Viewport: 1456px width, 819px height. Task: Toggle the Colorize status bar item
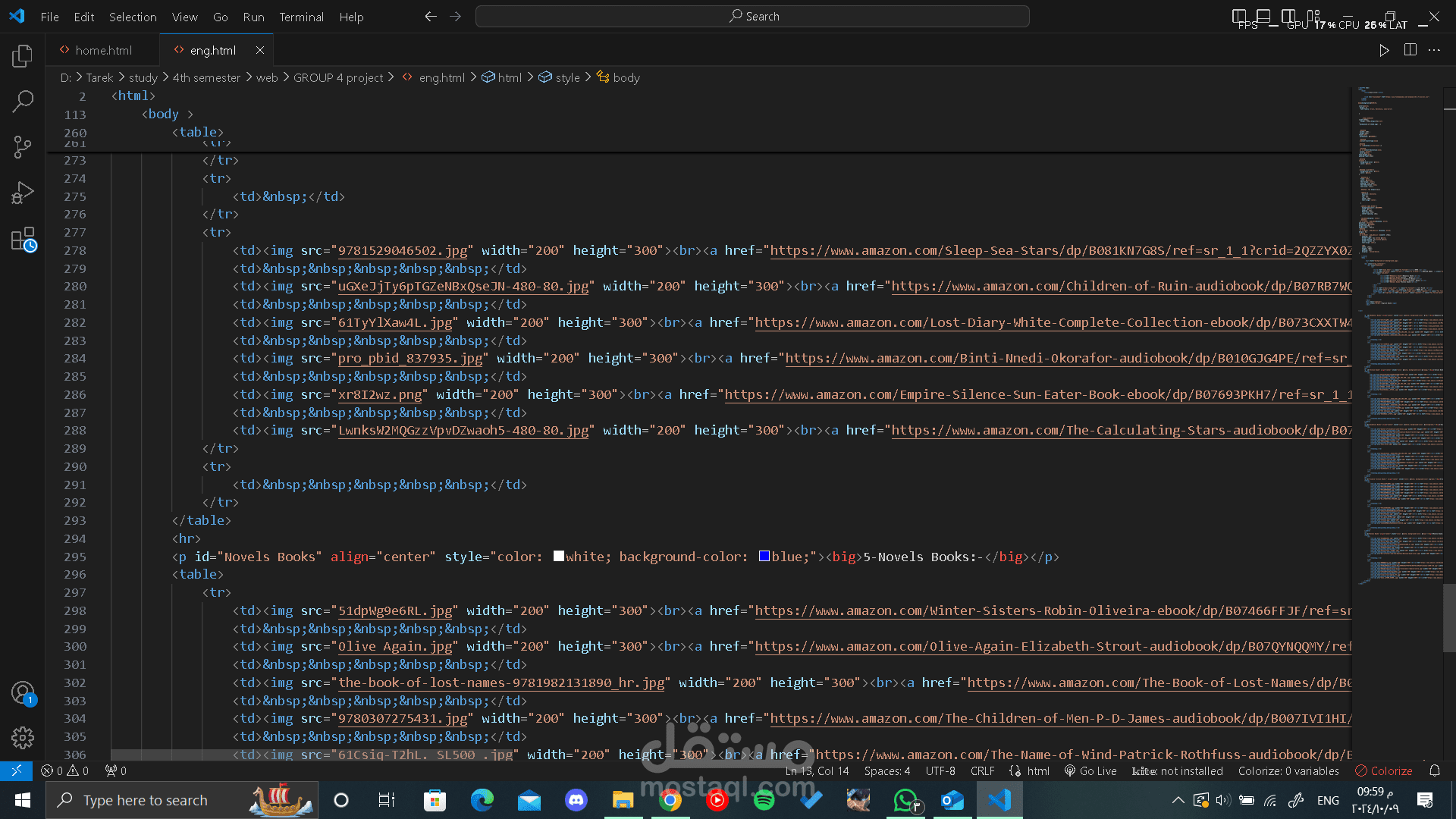click(1384, 770)
